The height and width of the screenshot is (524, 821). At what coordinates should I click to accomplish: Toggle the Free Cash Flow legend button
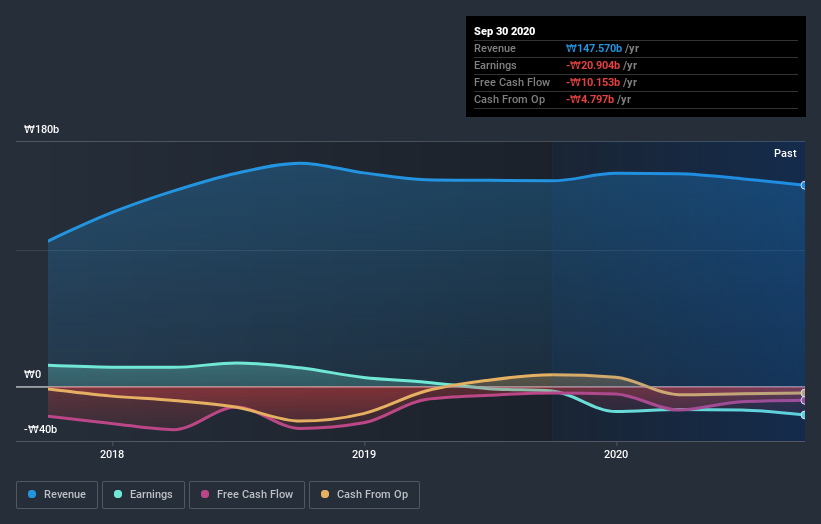(x=247, y=495)
